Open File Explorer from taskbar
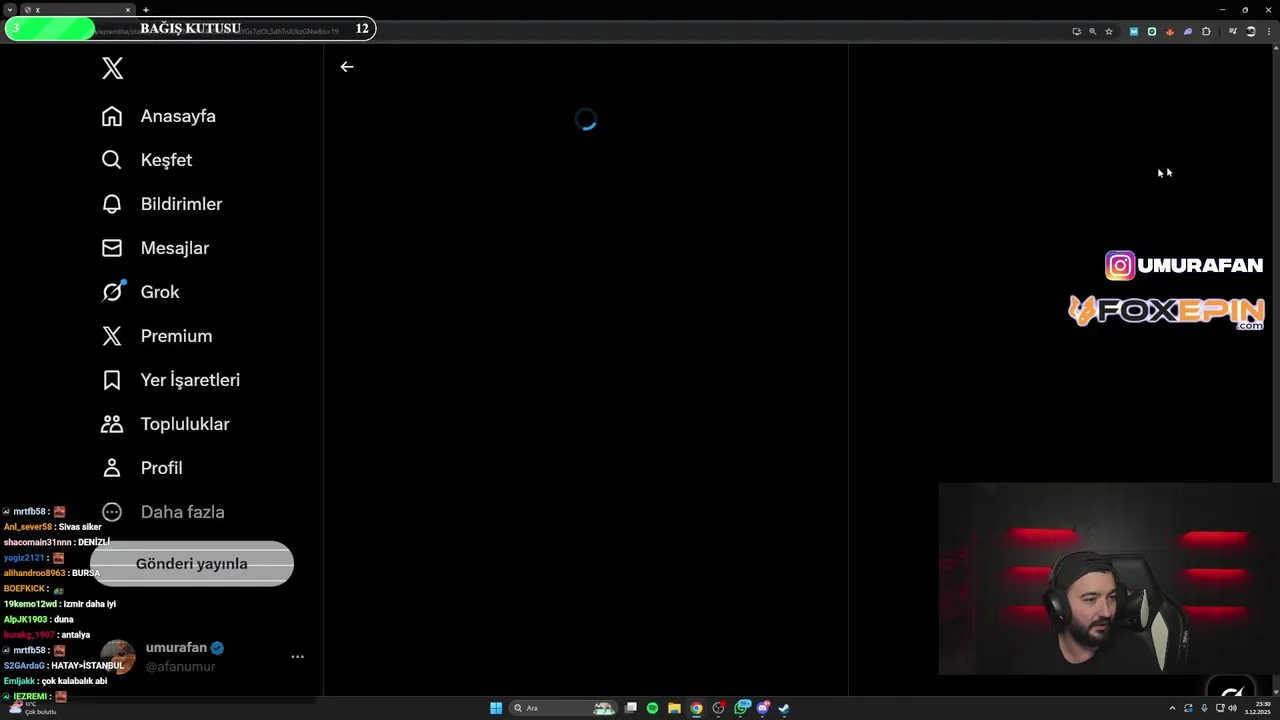The width and height of the screenshot is (1280, 720). 674,708
